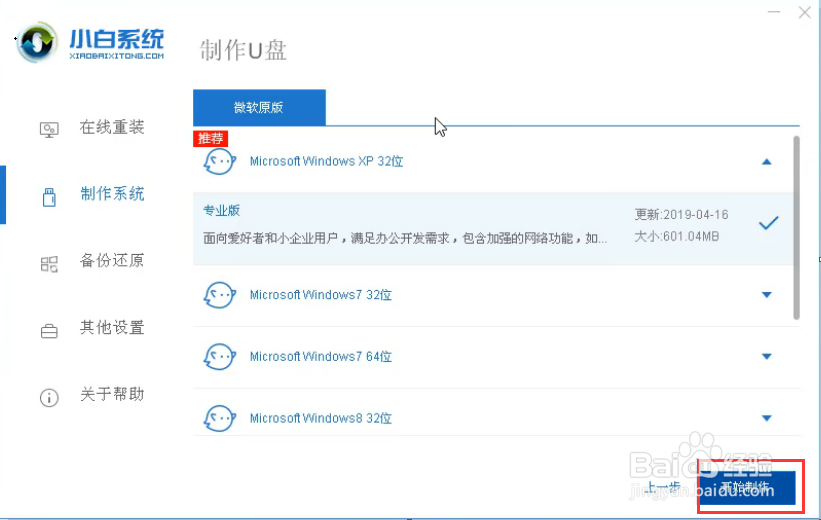The image size is (821, 520).
Task: Select Microsoft Windows7 32位 text
Action: (320, 295)
